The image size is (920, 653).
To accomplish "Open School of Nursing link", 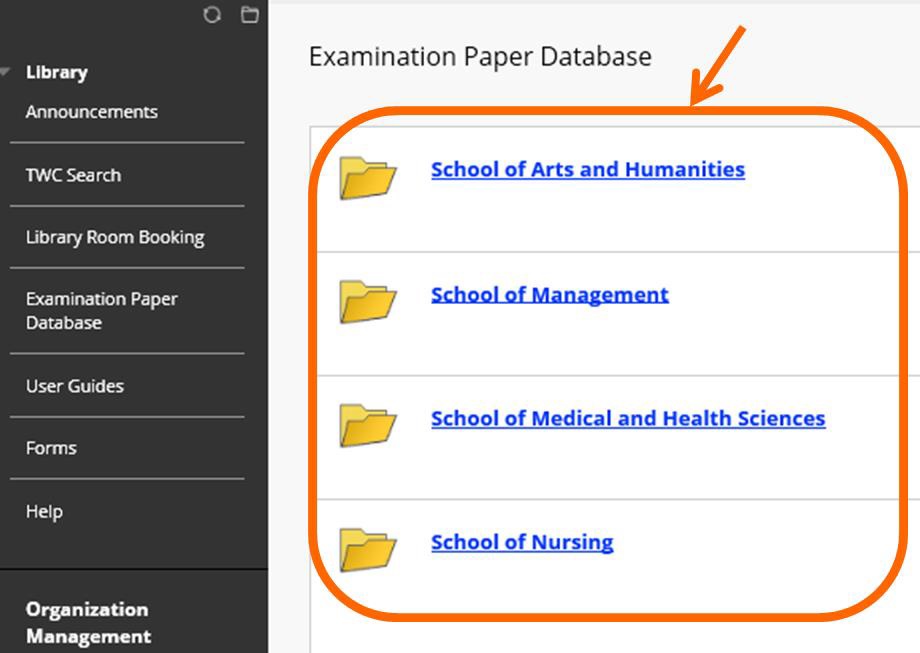I will (522, 543).
